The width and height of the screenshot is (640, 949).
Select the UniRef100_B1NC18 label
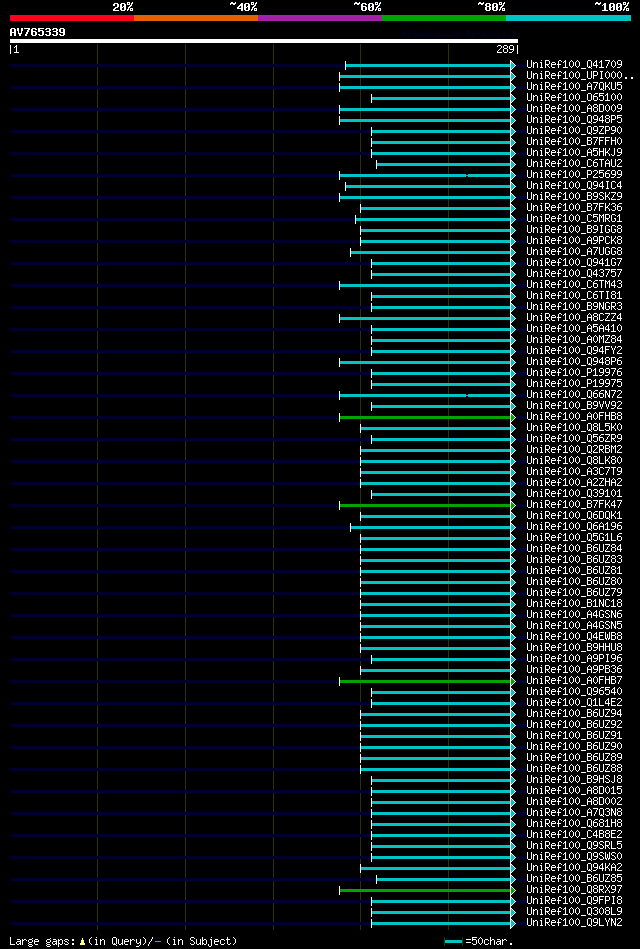tap(574, 604)
